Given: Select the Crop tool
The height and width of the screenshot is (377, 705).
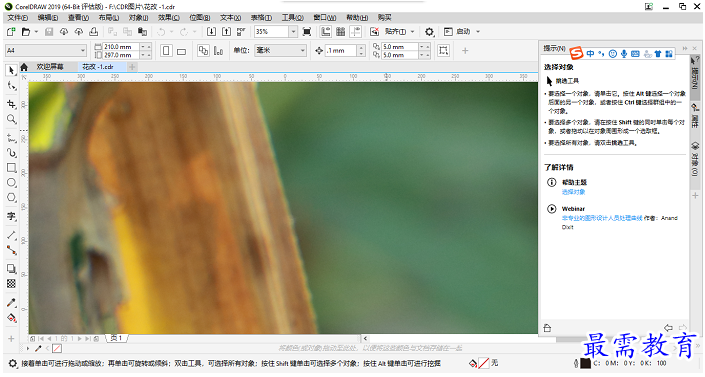Looking at the screenshot, I should click(x=12, y=104).
